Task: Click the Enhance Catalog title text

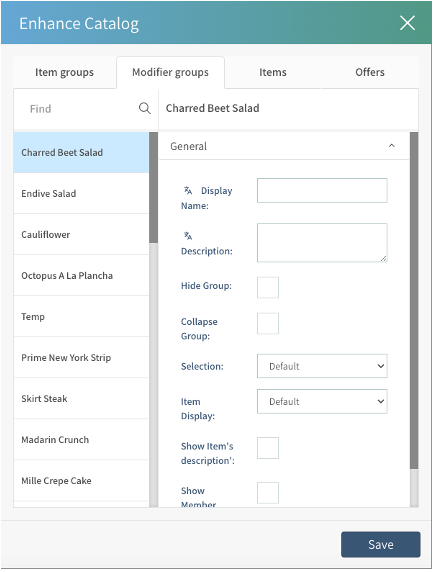Action: [x=79, y=24]
